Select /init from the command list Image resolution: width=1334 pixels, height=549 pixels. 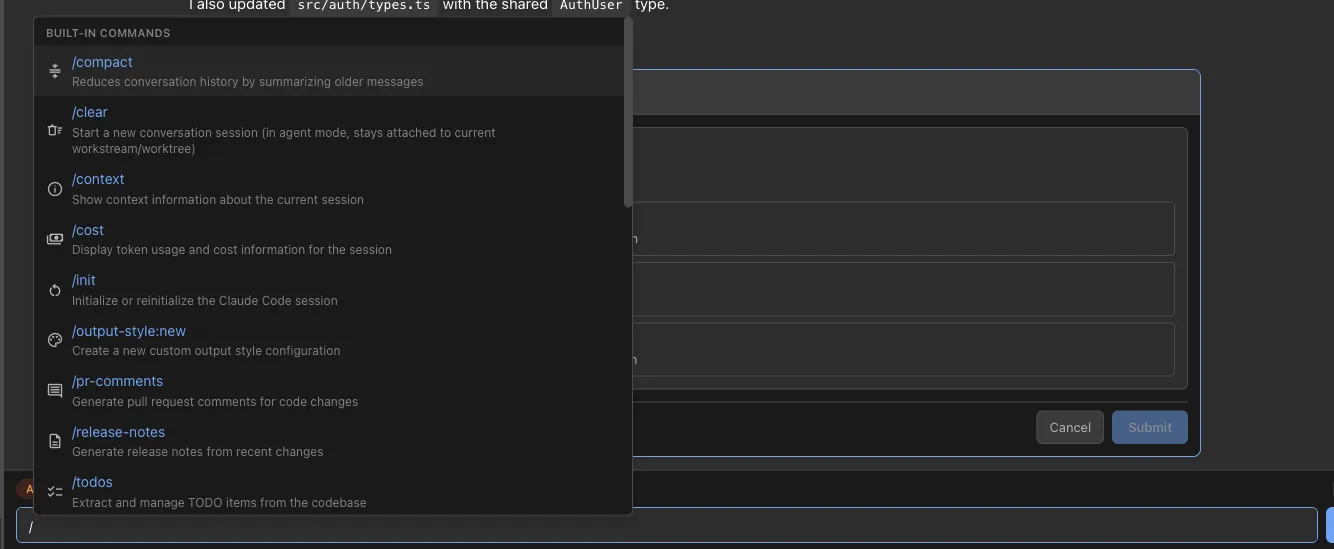pyautogui.click(x=84, y=280)
